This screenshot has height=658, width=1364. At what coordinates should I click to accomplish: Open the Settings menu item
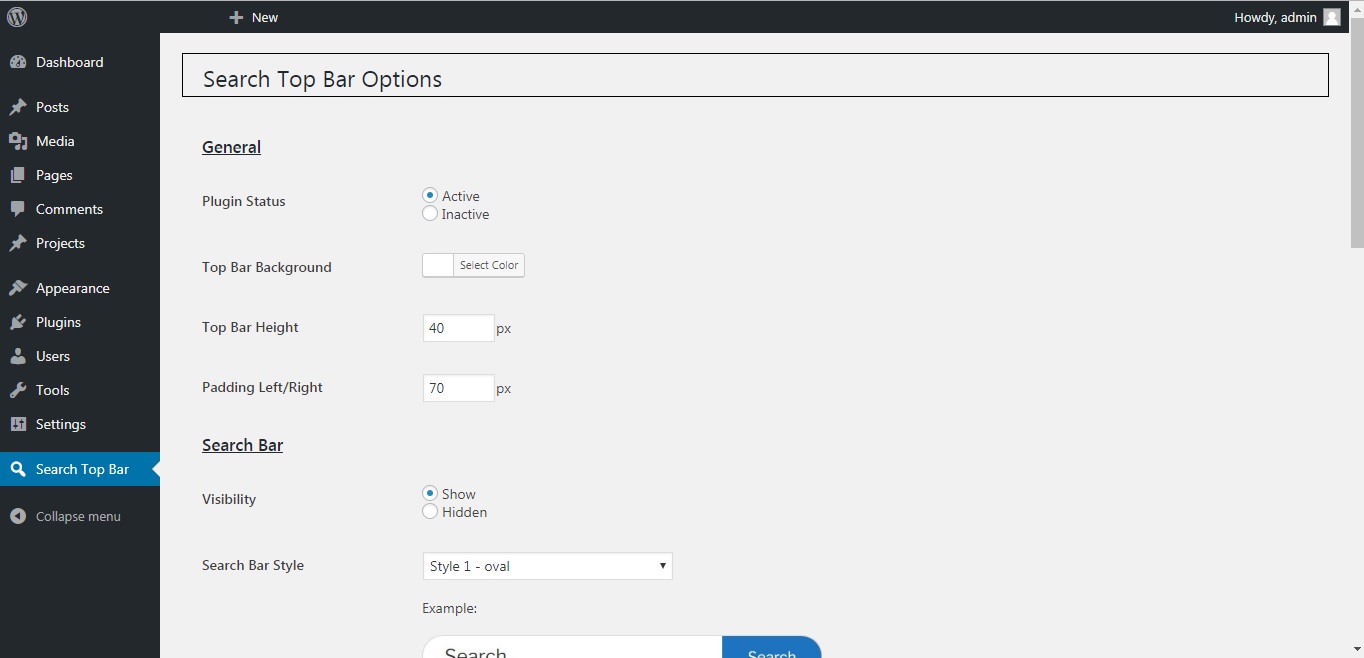pos(61,424)
